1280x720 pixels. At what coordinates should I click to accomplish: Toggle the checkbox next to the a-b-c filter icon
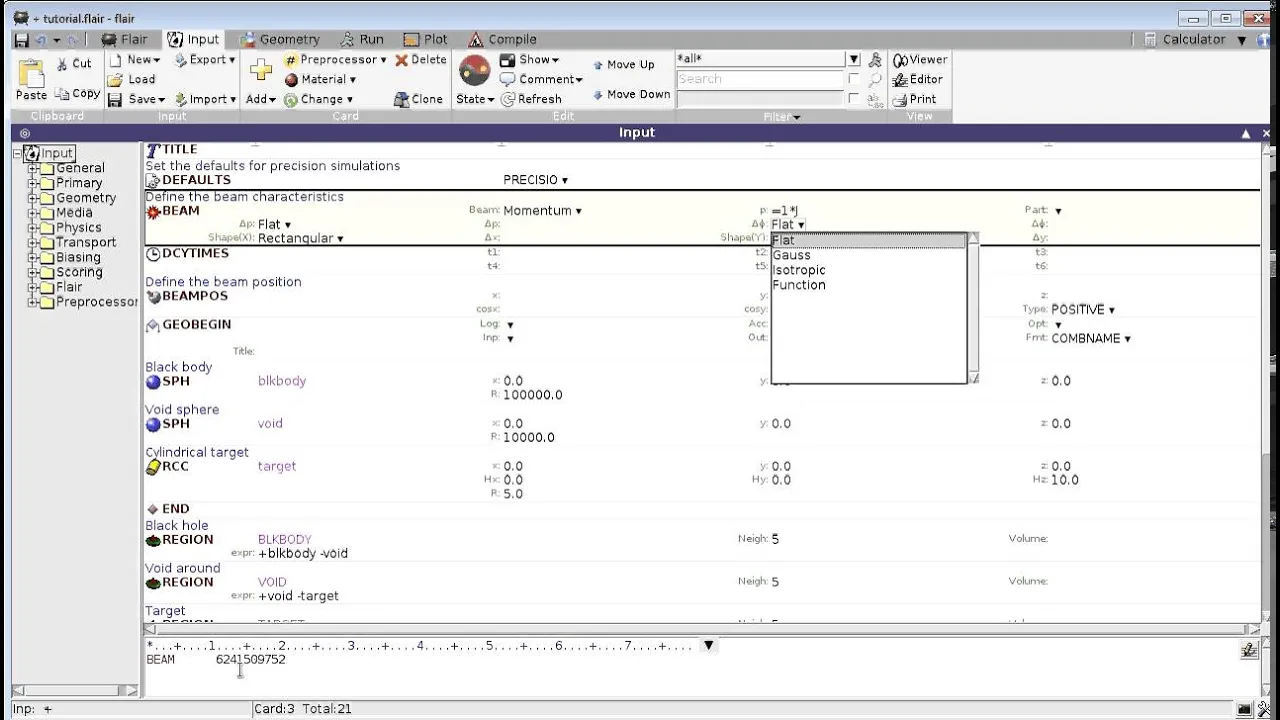pyautogui.click(x=853, y=98)
